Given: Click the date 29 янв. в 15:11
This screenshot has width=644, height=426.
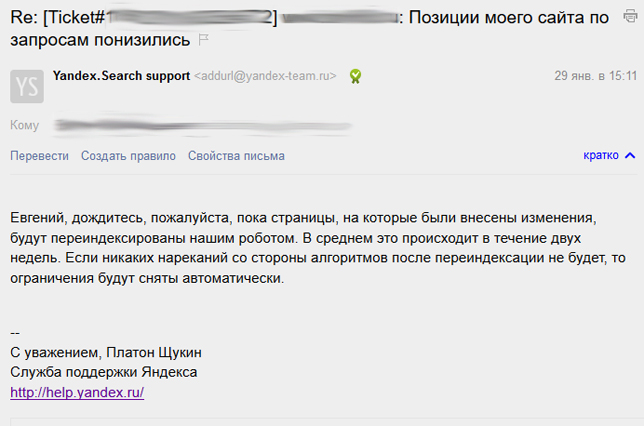Looking at the screenshot, I should click(596, 76).
